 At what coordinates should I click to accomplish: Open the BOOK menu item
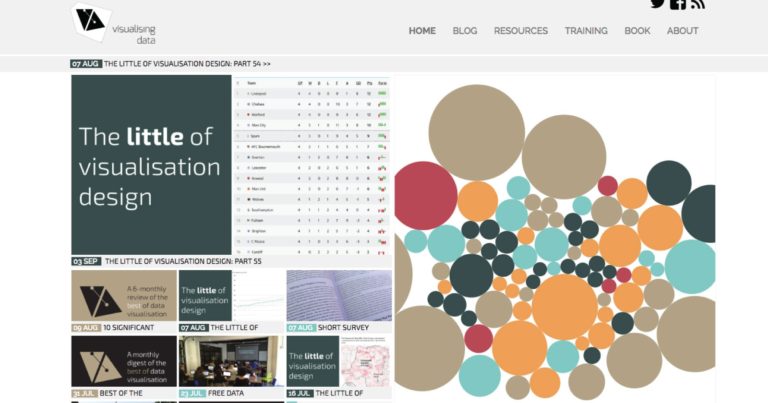637,31
